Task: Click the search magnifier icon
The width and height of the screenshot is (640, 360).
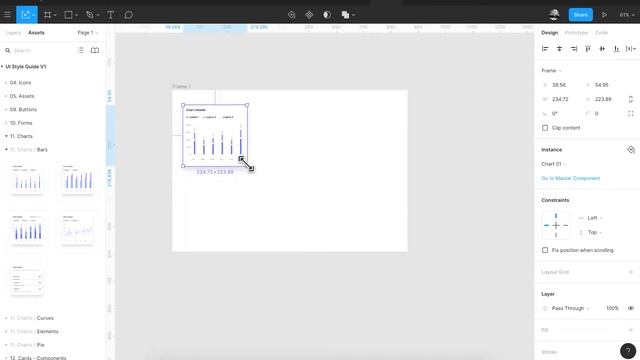Action: (x=7, y=51)
